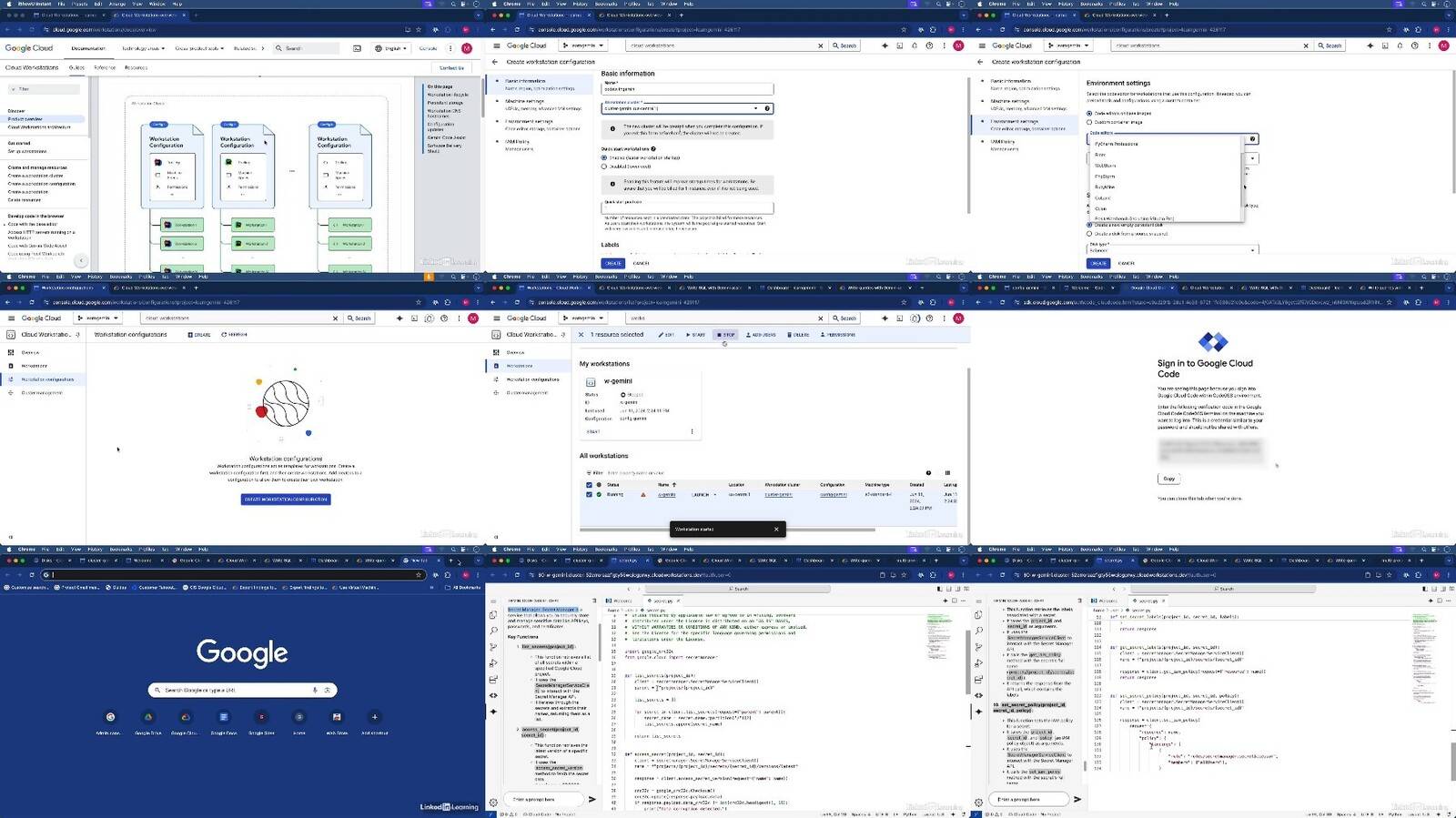
Task: Click the Name field on Basic information page
Action: coord(687,88)
